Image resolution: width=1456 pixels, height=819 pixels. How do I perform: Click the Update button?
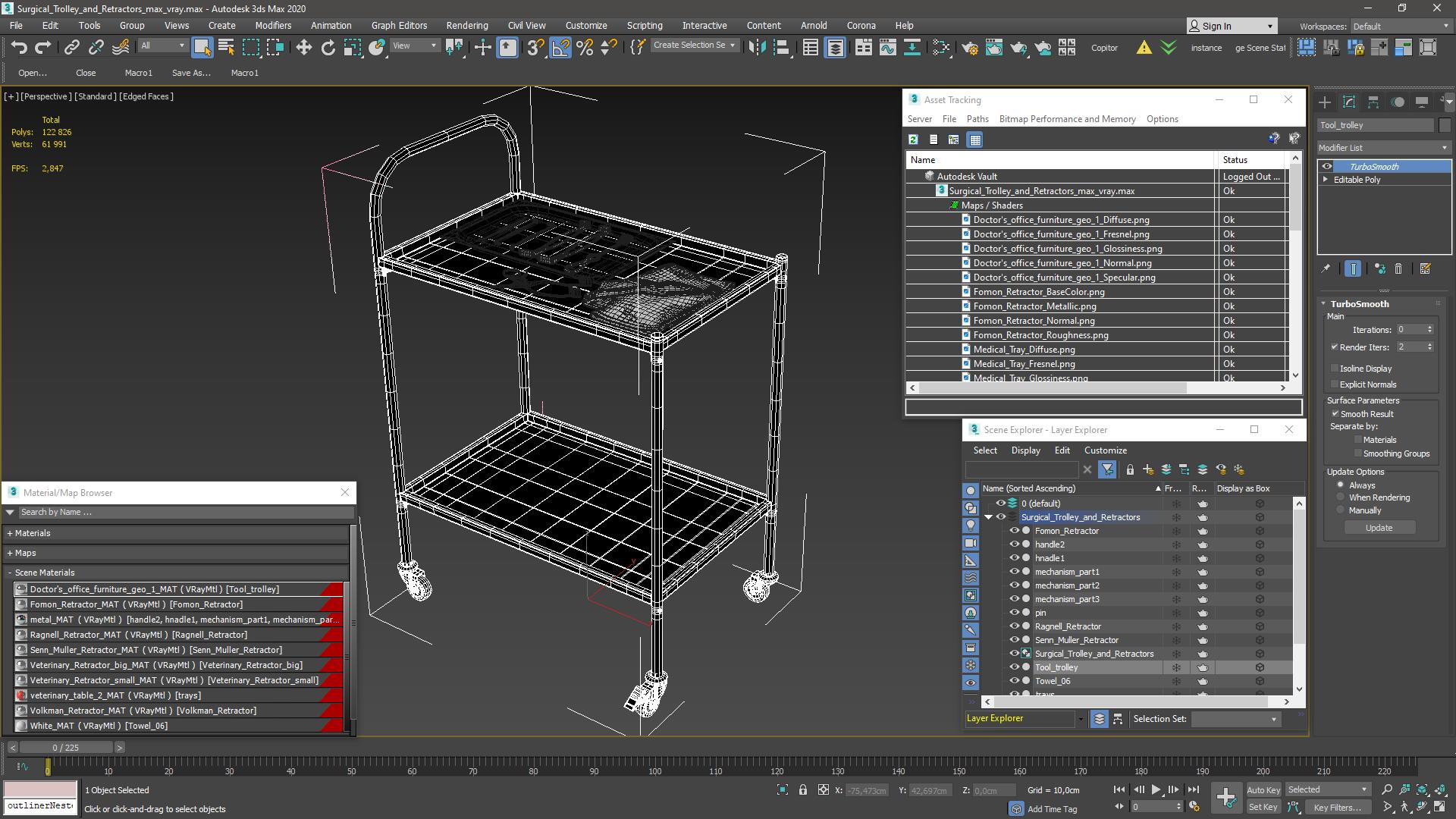tap(1379, 528)
